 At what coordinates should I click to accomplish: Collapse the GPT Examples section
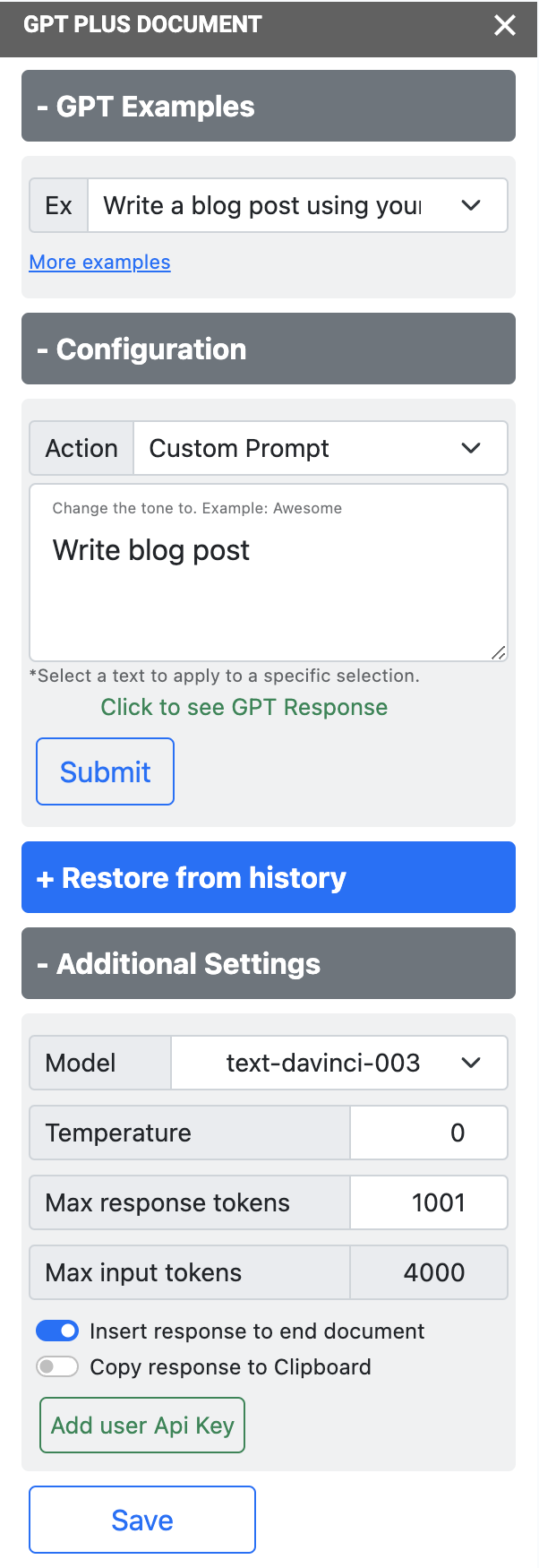click(x=269, y=106)
